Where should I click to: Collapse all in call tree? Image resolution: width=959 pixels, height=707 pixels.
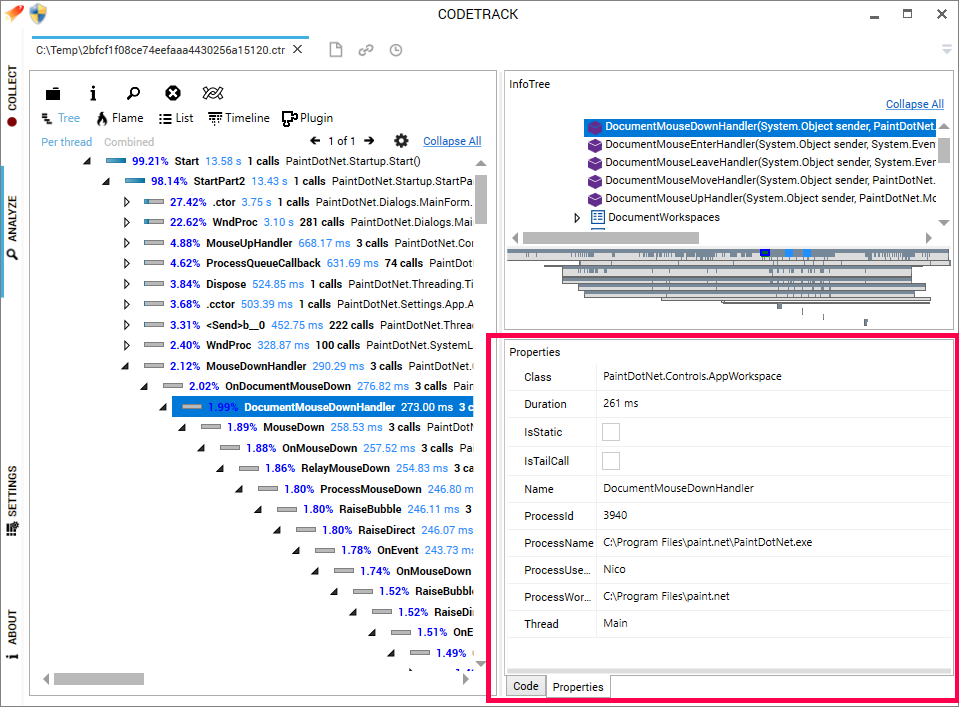click(x=452, y=141)
